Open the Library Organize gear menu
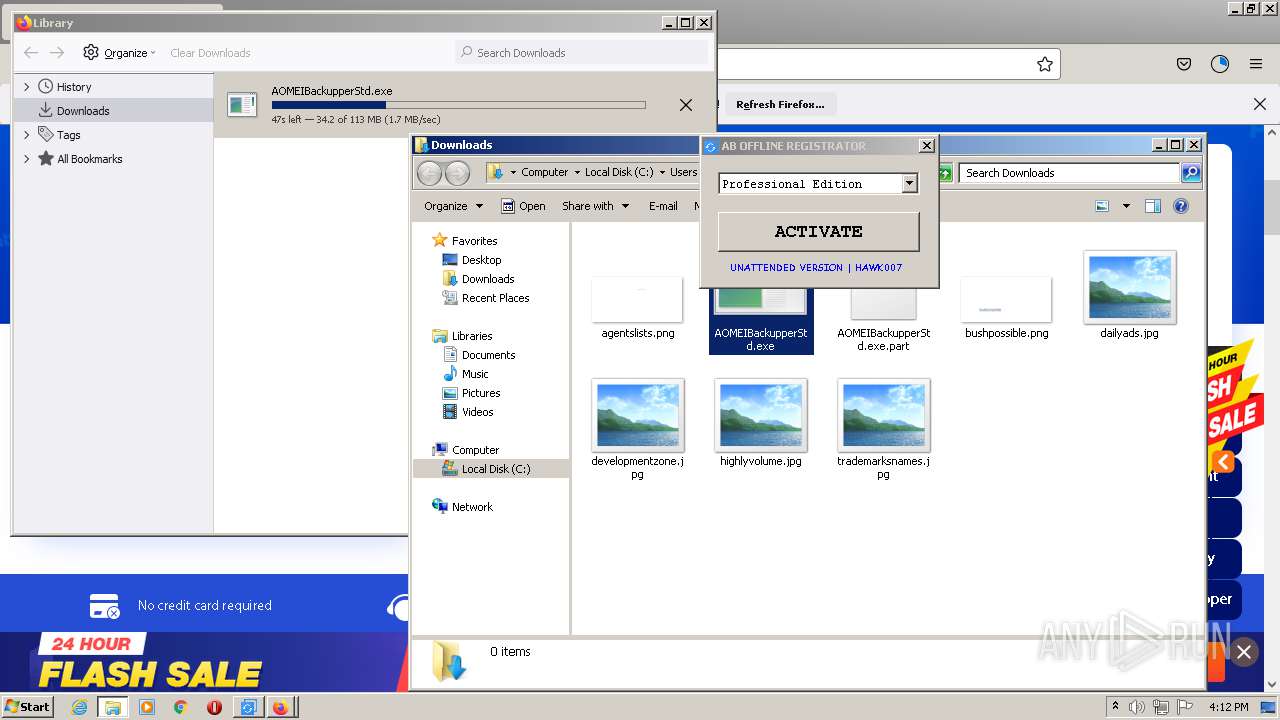Image resolution: width=1280 pixels, height=720 pixels. coord(120,53)
